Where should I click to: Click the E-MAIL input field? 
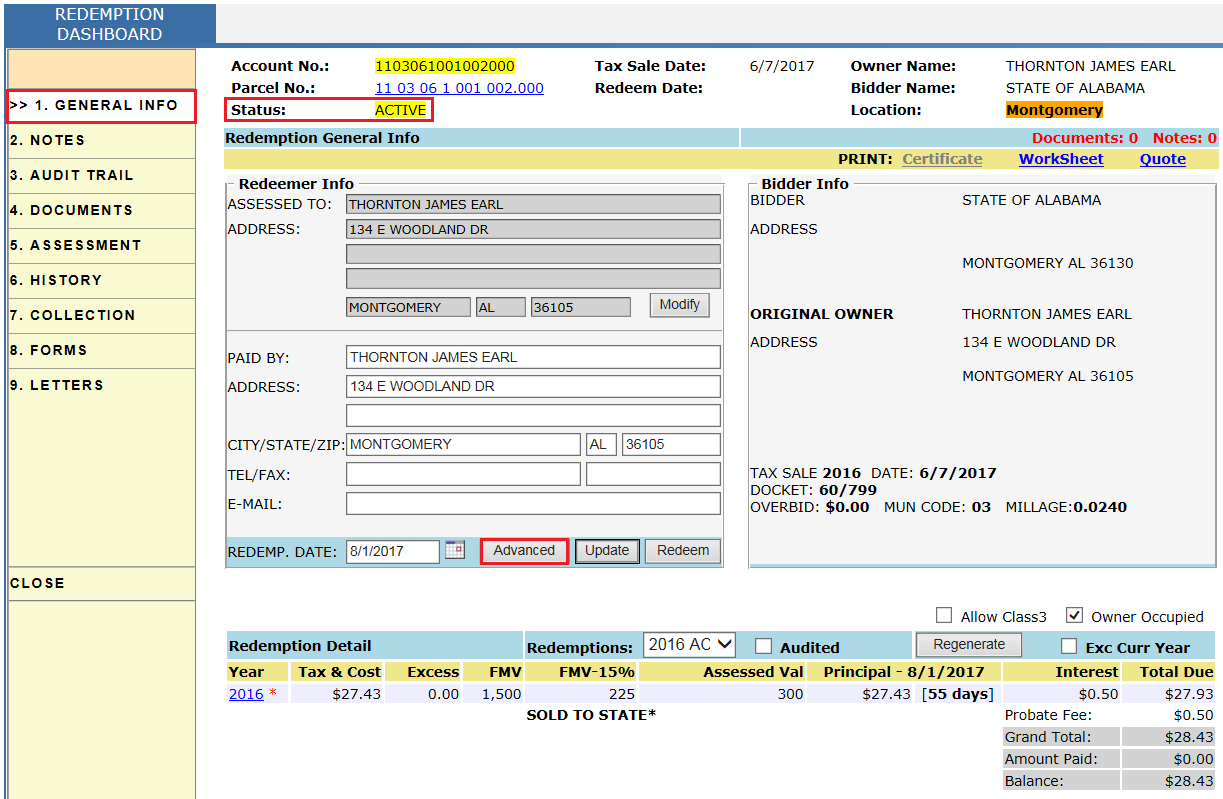[x=533, y=504]
